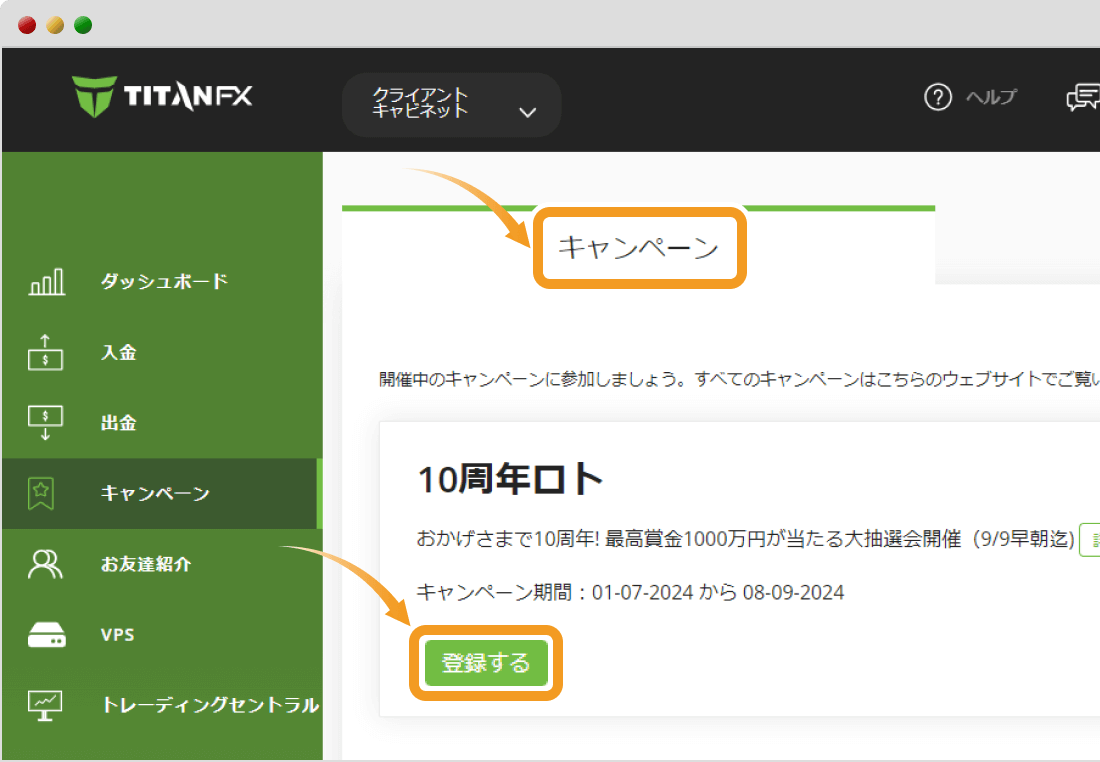
Task: Click the トレーディングセントラル monitor chart icon
Action: (x=45, y=705)
